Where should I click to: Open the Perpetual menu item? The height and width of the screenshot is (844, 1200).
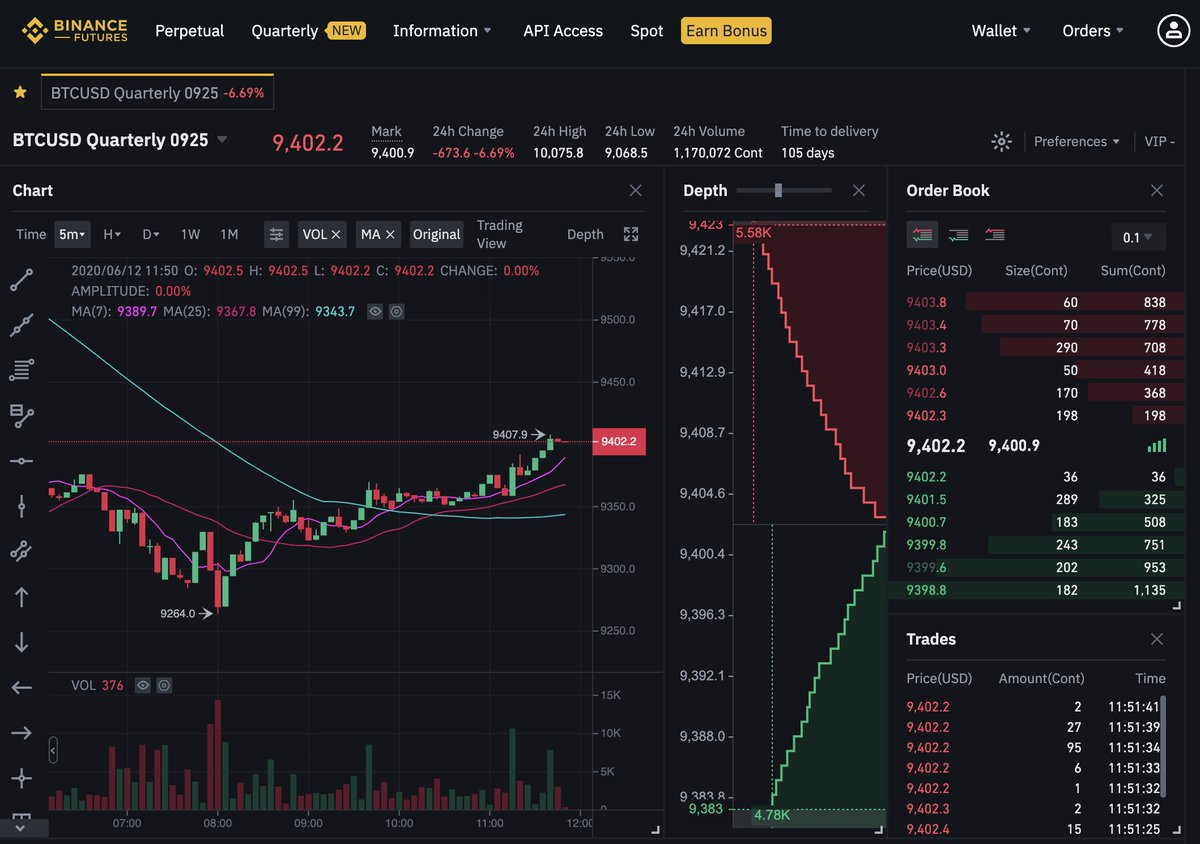pyautogui.click(x=189, y=31)
